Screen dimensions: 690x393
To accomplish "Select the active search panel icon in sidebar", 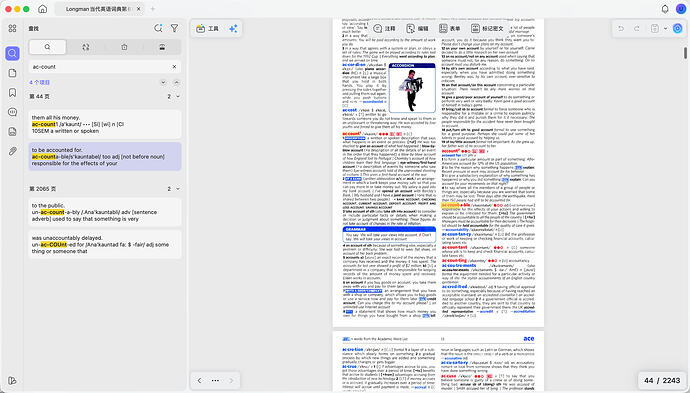I will (x=12, y=54).
